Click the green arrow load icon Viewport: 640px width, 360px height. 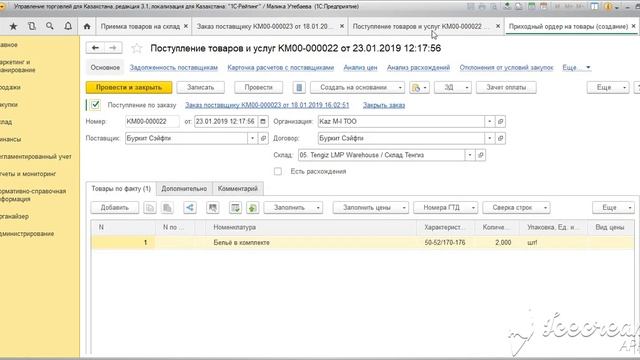(x=253, y=208)
